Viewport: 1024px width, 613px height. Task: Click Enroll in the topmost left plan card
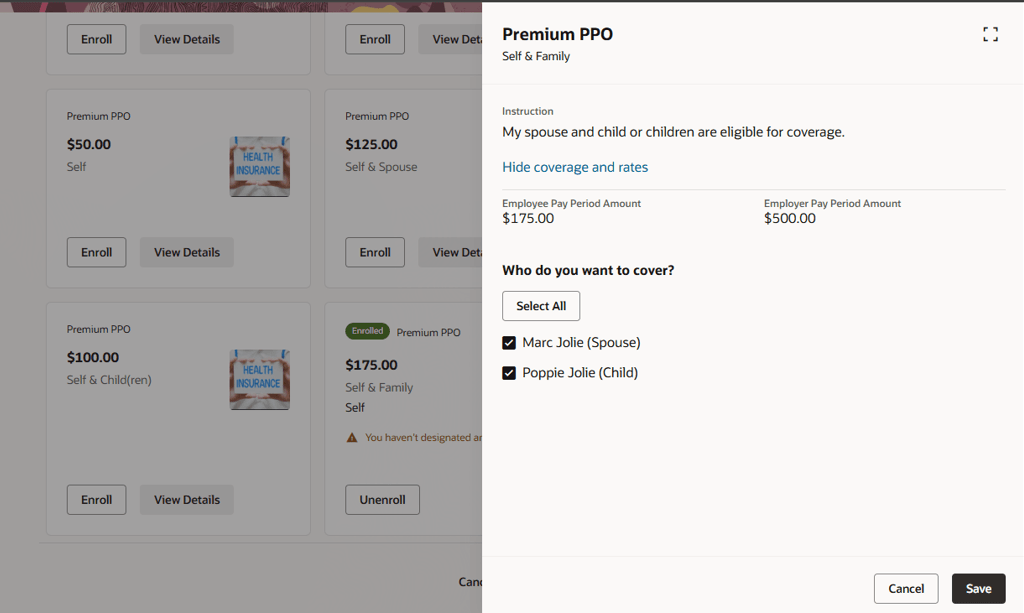(x=96, y=40)
